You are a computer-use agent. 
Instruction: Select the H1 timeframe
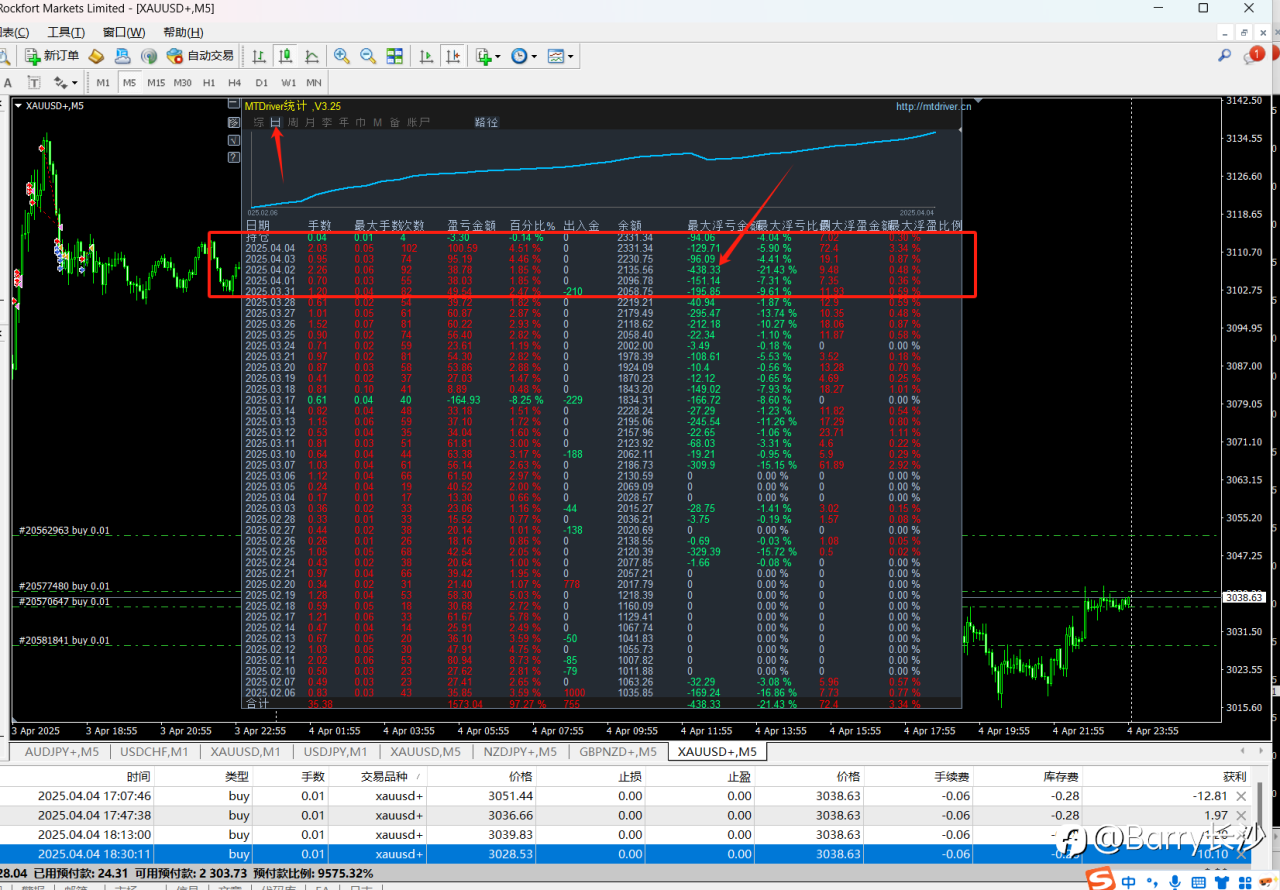click(x=209, y=83)
